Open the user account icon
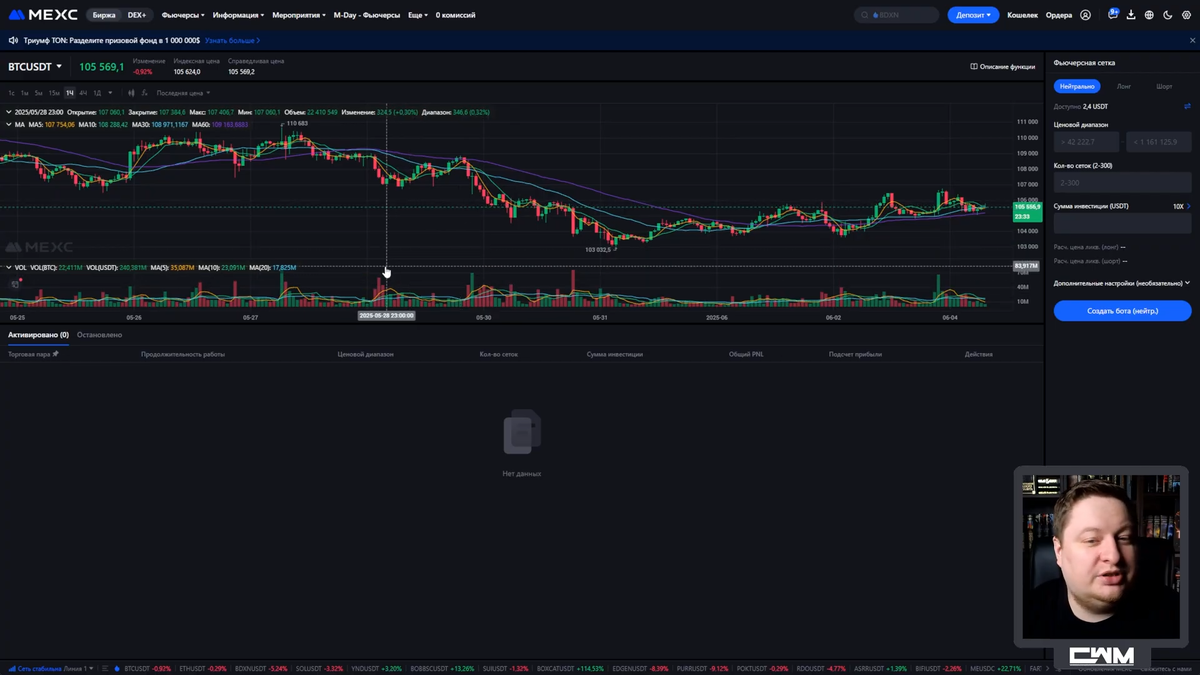This screenshot has width=1200, height=675. tap(1086, 15)
